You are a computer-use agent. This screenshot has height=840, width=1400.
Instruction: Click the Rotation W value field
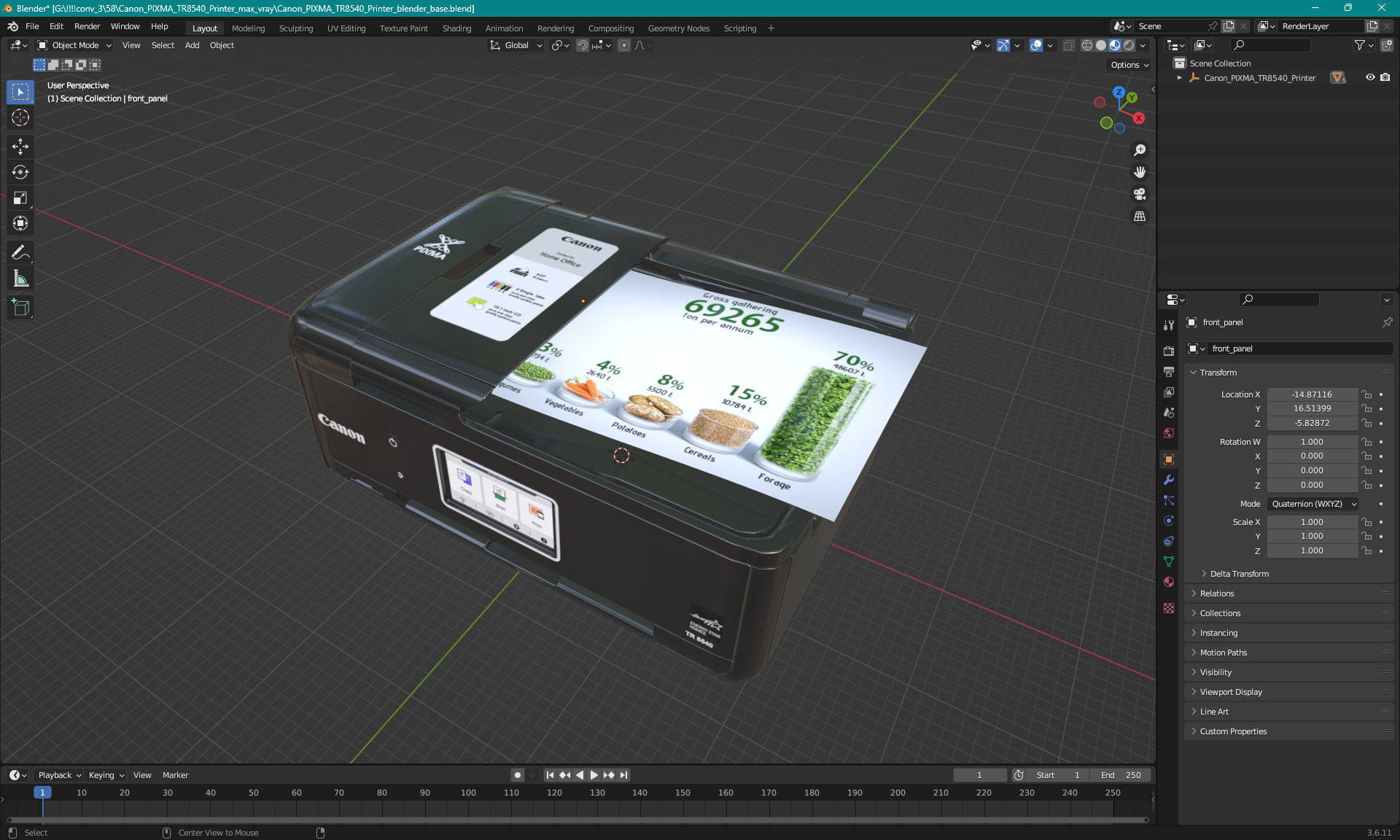pos(1312,442)
